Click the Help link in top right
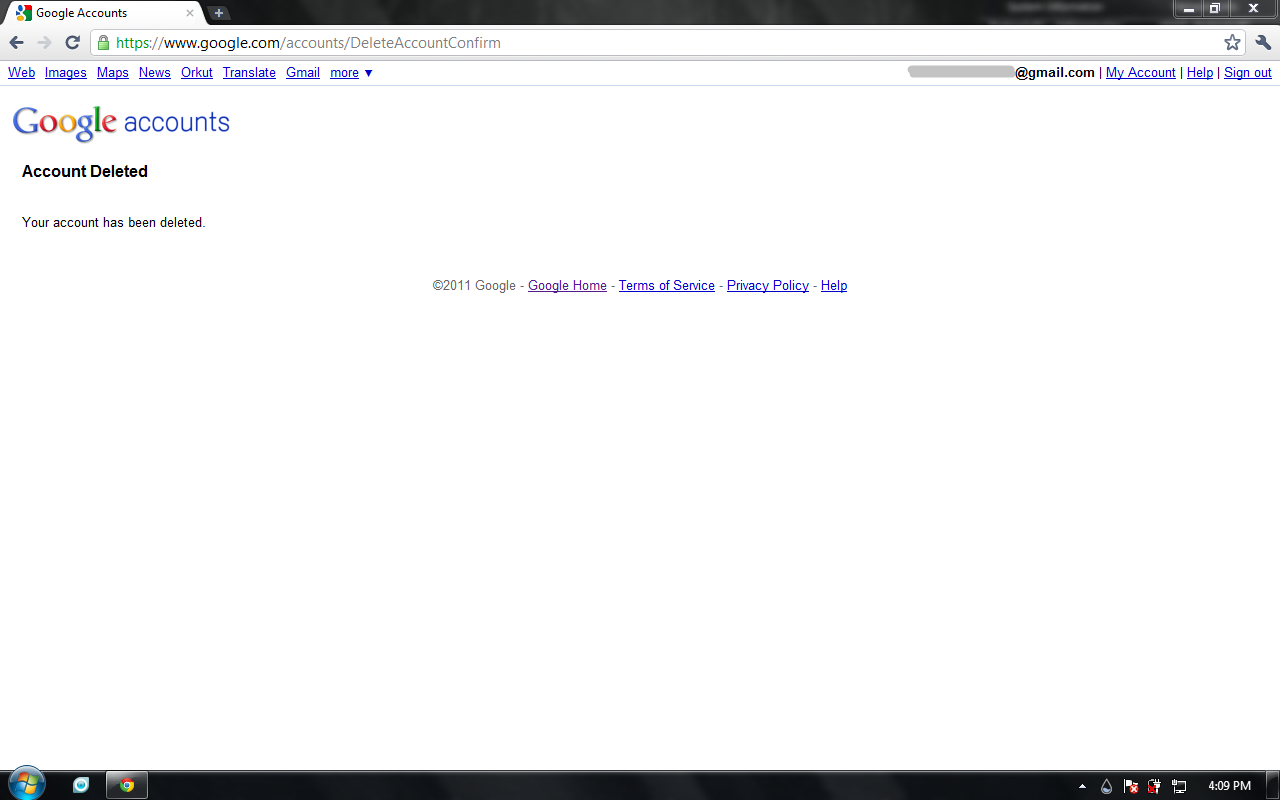1280x800 pixels. pyautogui.click(x=1200, y=73)
